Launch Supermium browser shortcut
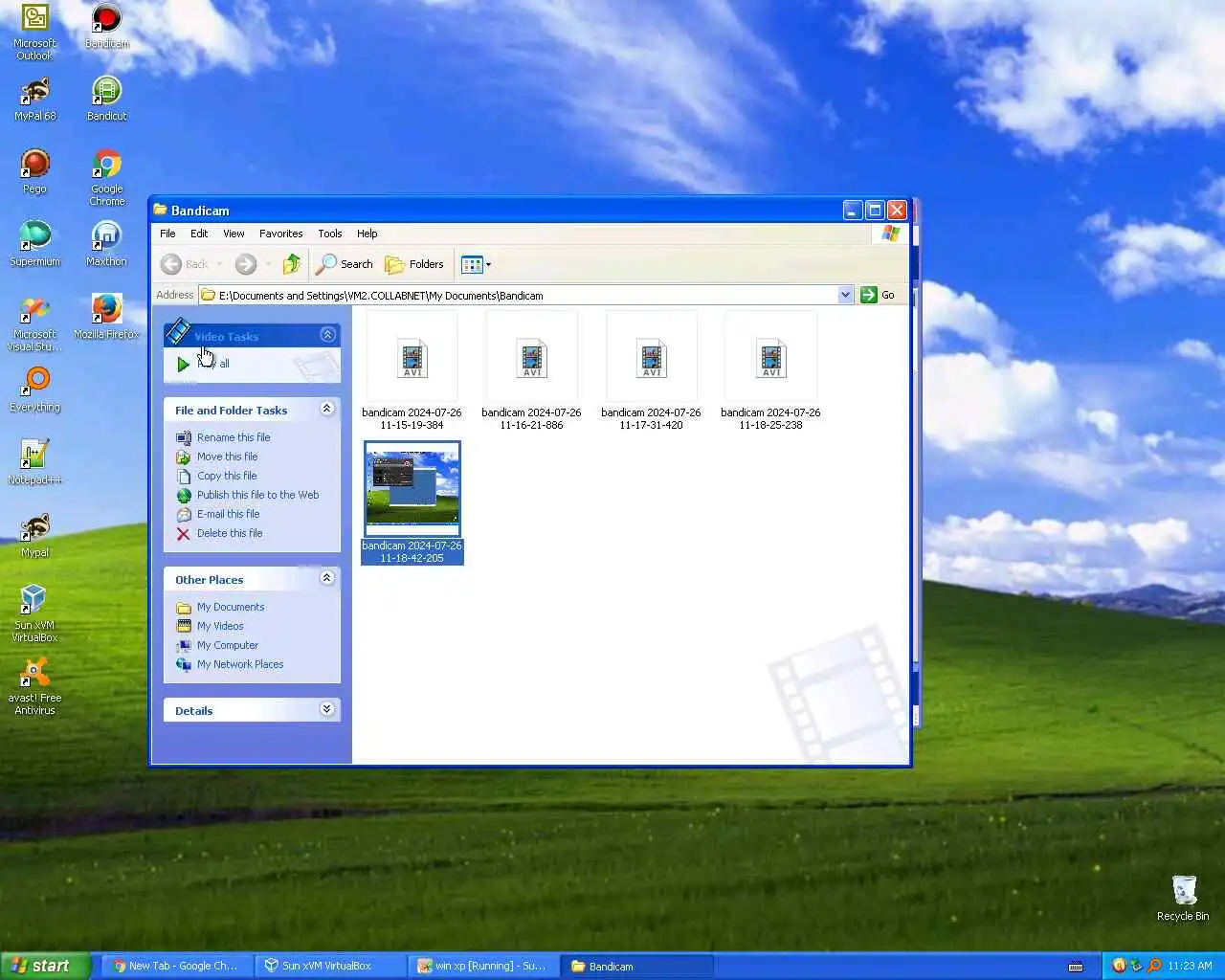The image size is (1225, 980). click(x=34, y=245)
